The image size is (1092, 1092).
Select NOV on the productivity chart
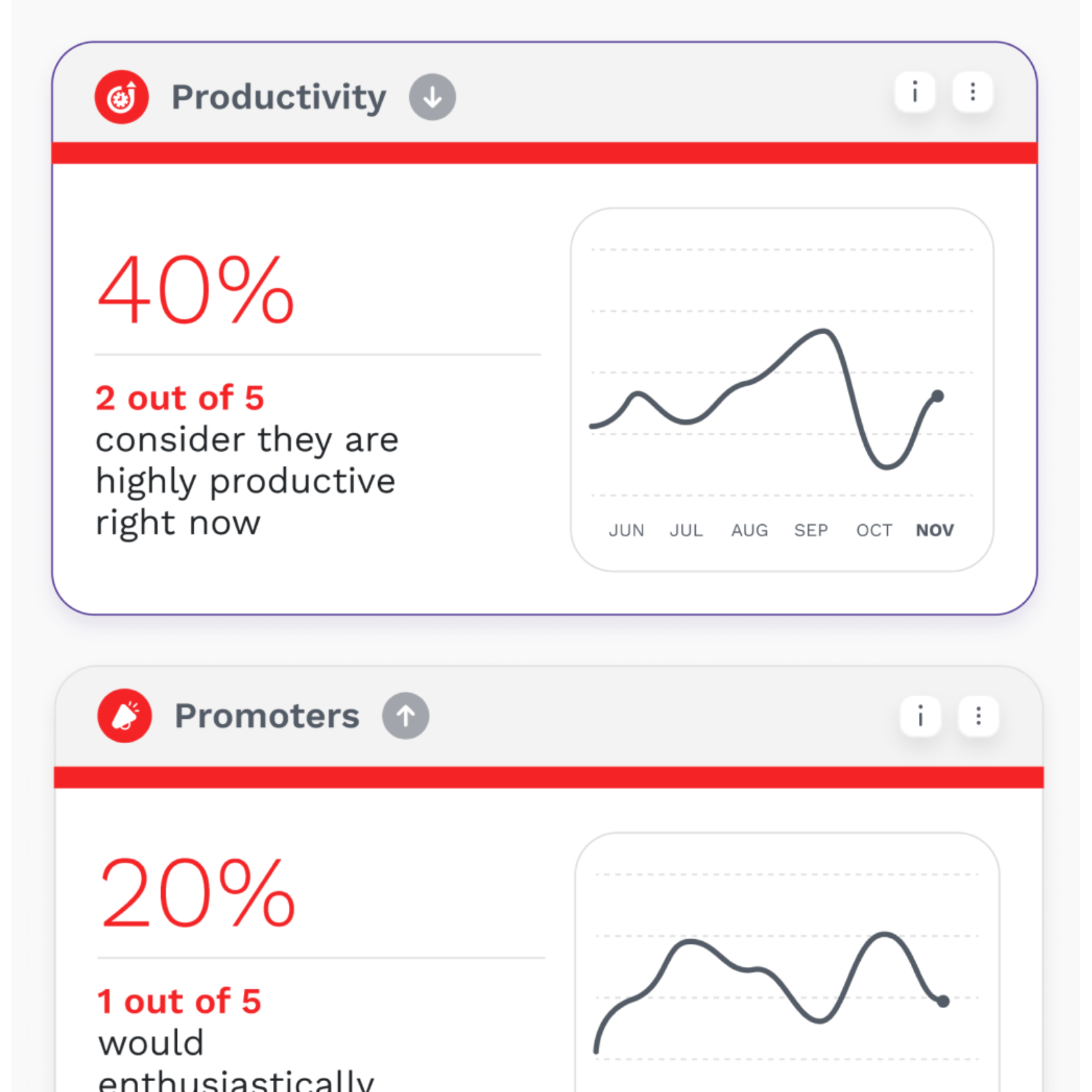[934, 530]
